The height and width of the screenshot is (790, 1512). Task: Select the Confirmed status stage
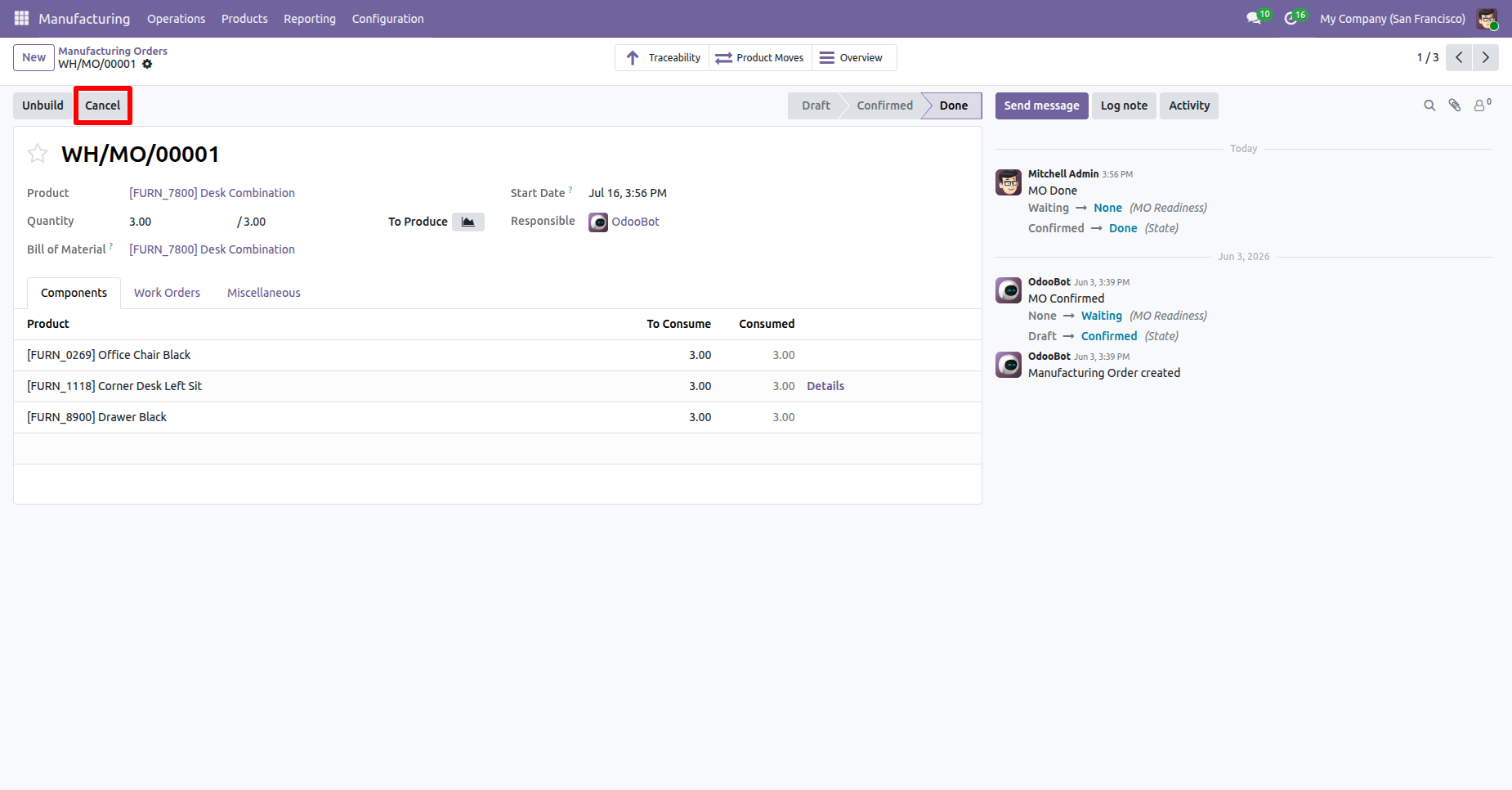point(884,105)
